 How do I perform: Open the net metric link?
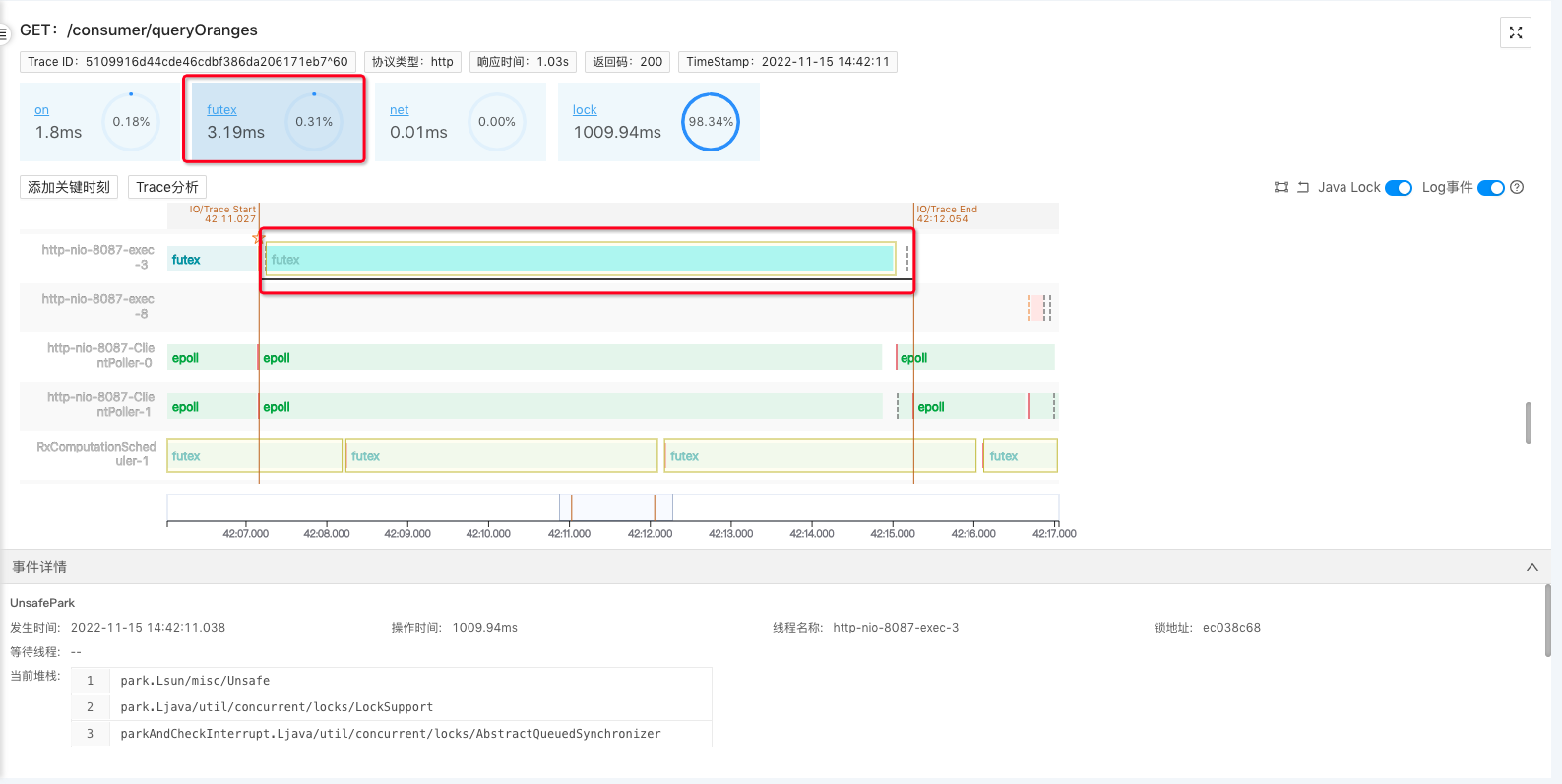pyautogui.click(x=399, y=110)
